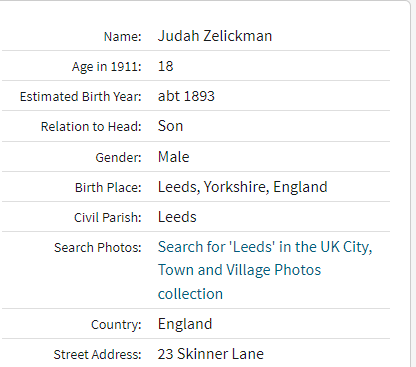This screenshot has height=367, width=416.
Task: Click the Street Address label
Action: (x=98, y=355)
